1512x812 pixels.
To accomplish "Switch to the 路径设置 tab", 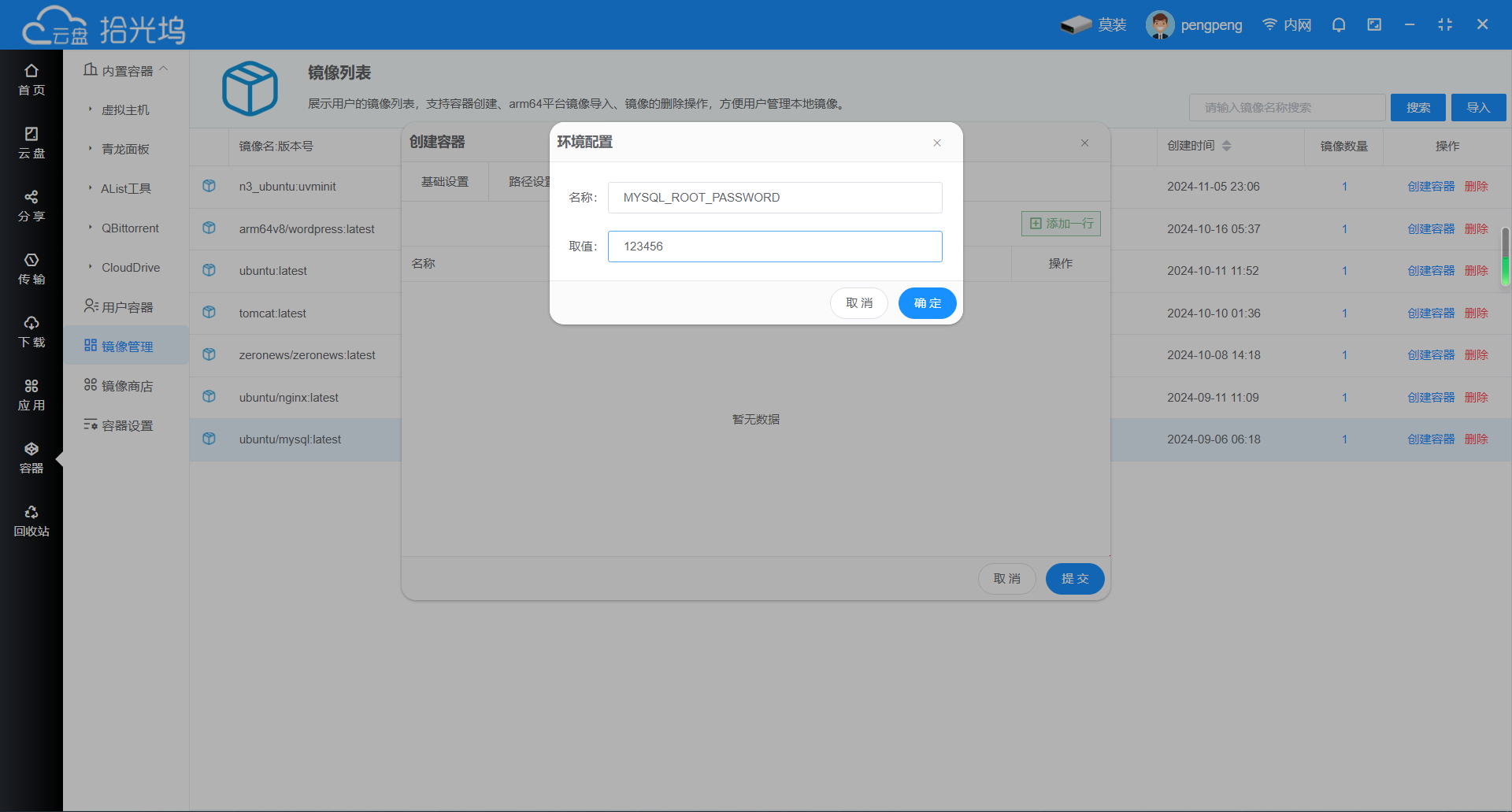I will 529,181.
